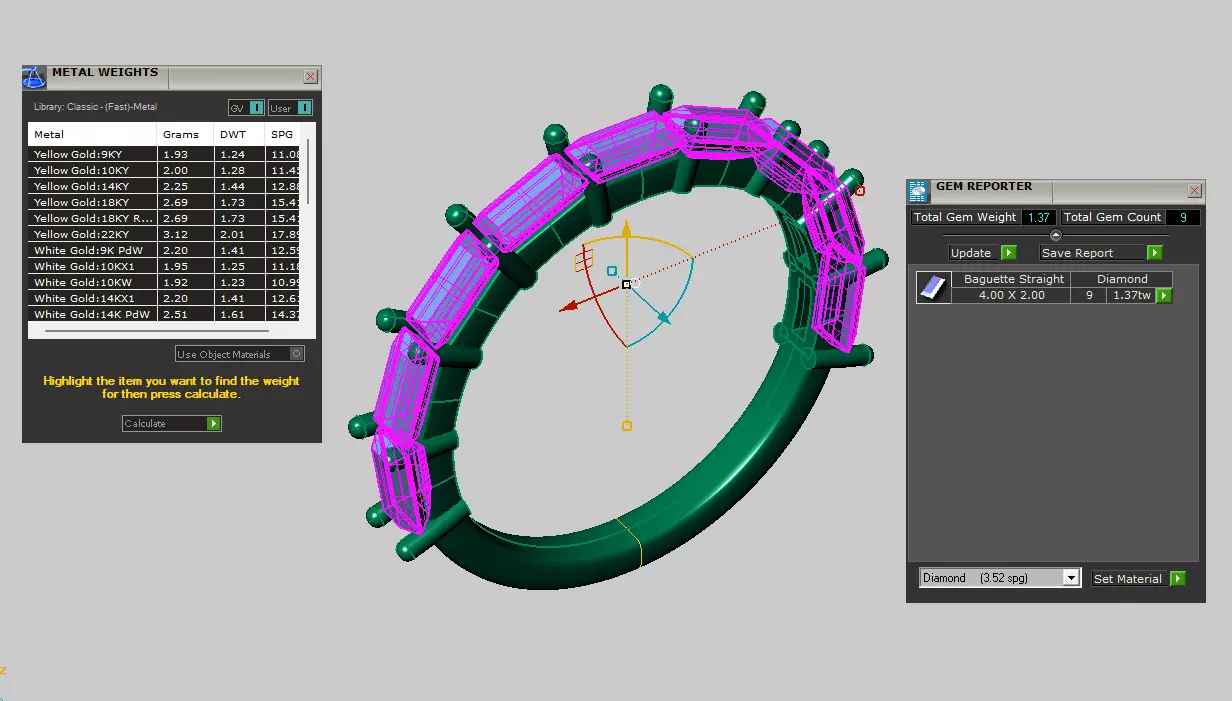Select the Yellow Gold:18KY row
The width and height of the screenshot is (1232, 701).
tap(164, 202)
